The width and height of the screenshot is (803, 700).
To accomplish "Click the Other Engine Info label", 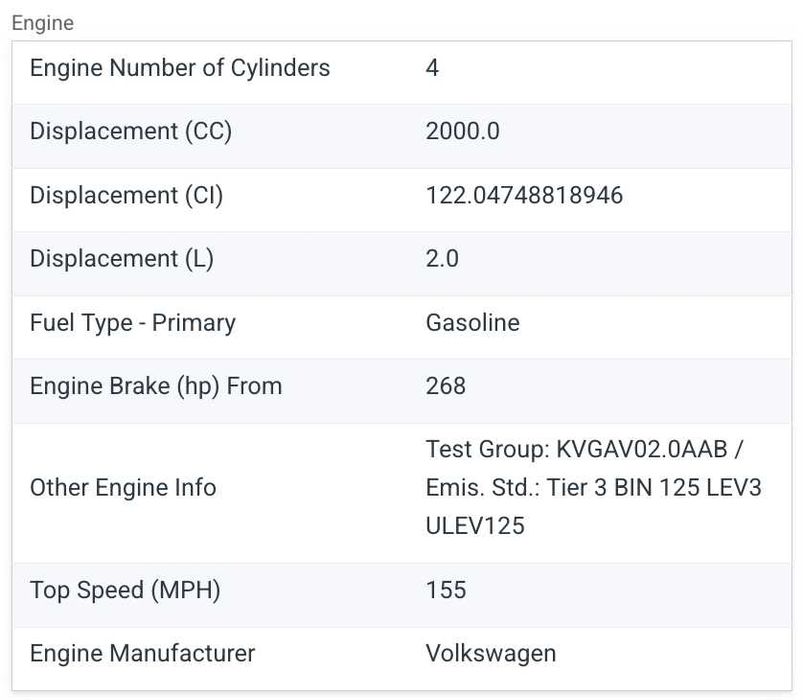I will point(123,488).
